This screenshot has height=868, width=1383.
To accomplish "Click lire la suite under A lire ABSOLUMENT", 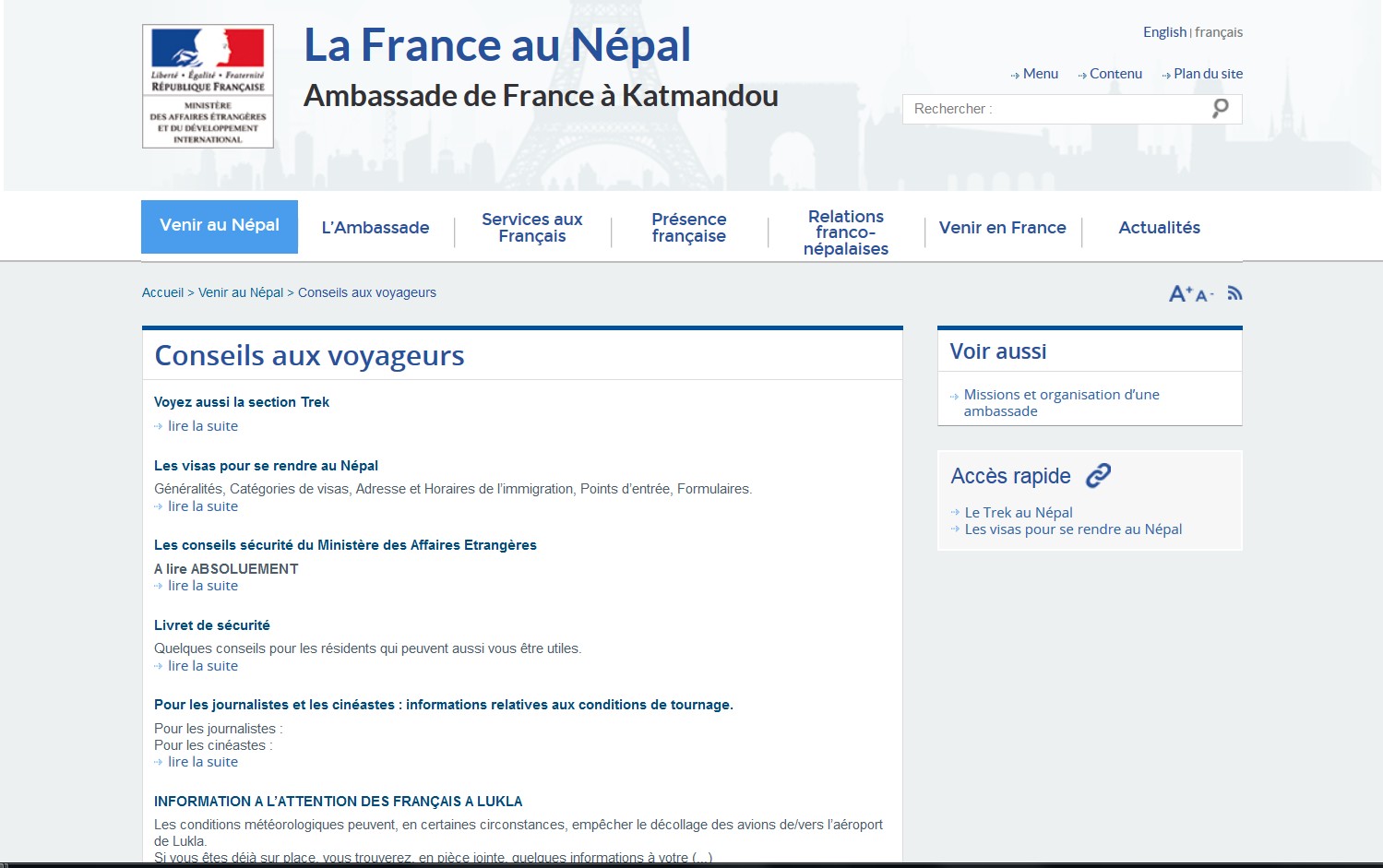I will (203, 586).
